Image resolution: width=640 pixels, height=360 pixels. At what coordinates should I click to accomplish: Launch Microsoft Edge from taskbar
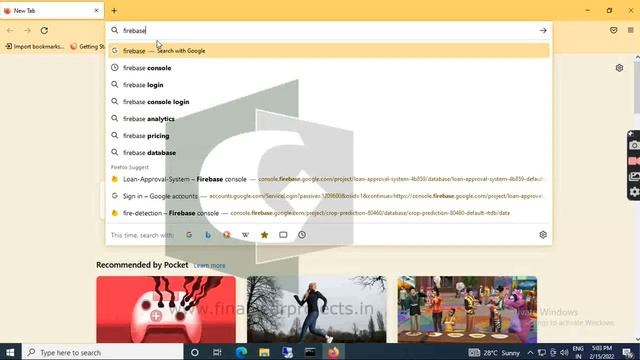[x=241, y=352]
